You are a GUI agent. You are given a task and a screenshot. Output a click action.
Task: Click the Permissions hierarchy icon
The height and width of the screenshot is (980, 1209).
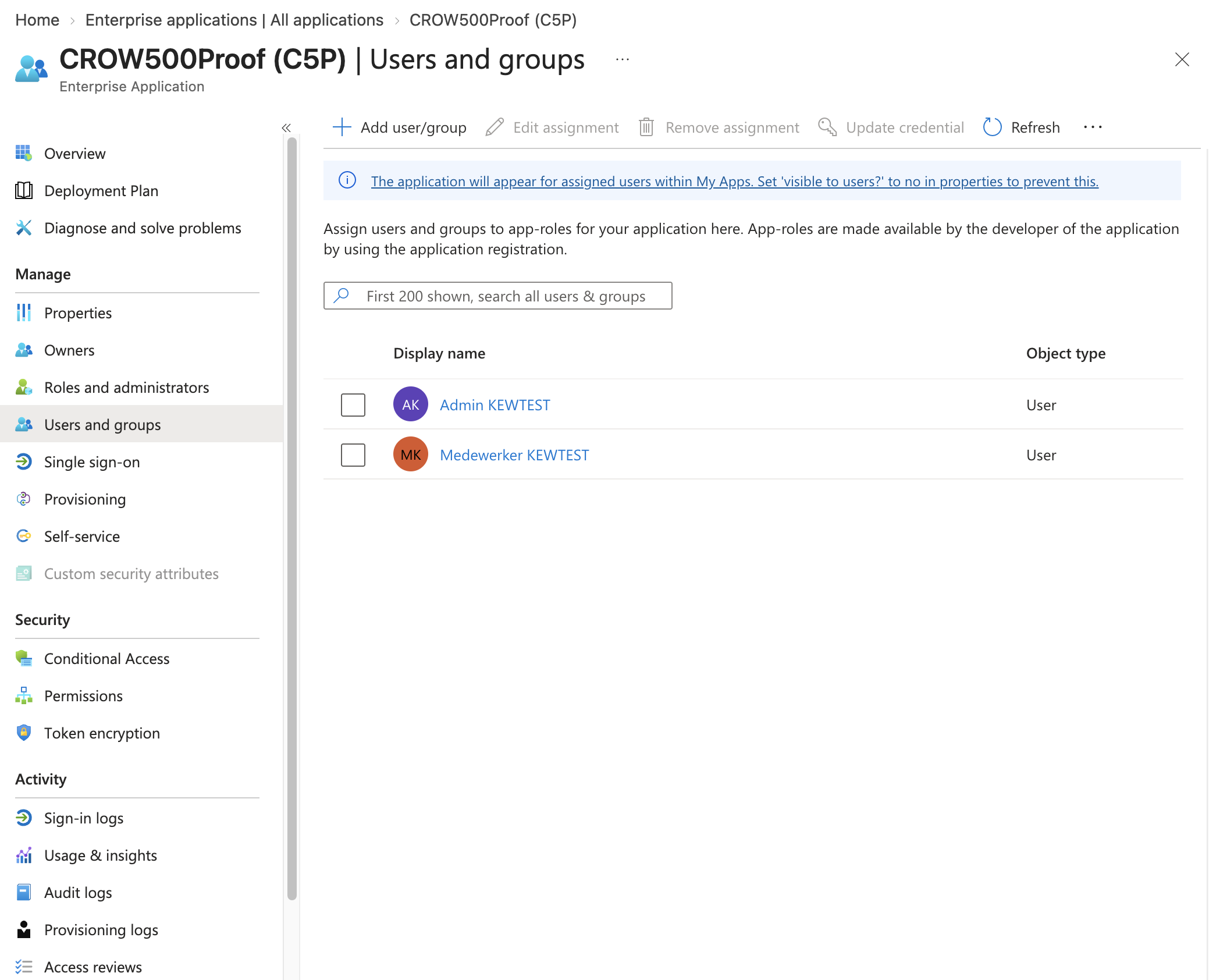[24, 695]
